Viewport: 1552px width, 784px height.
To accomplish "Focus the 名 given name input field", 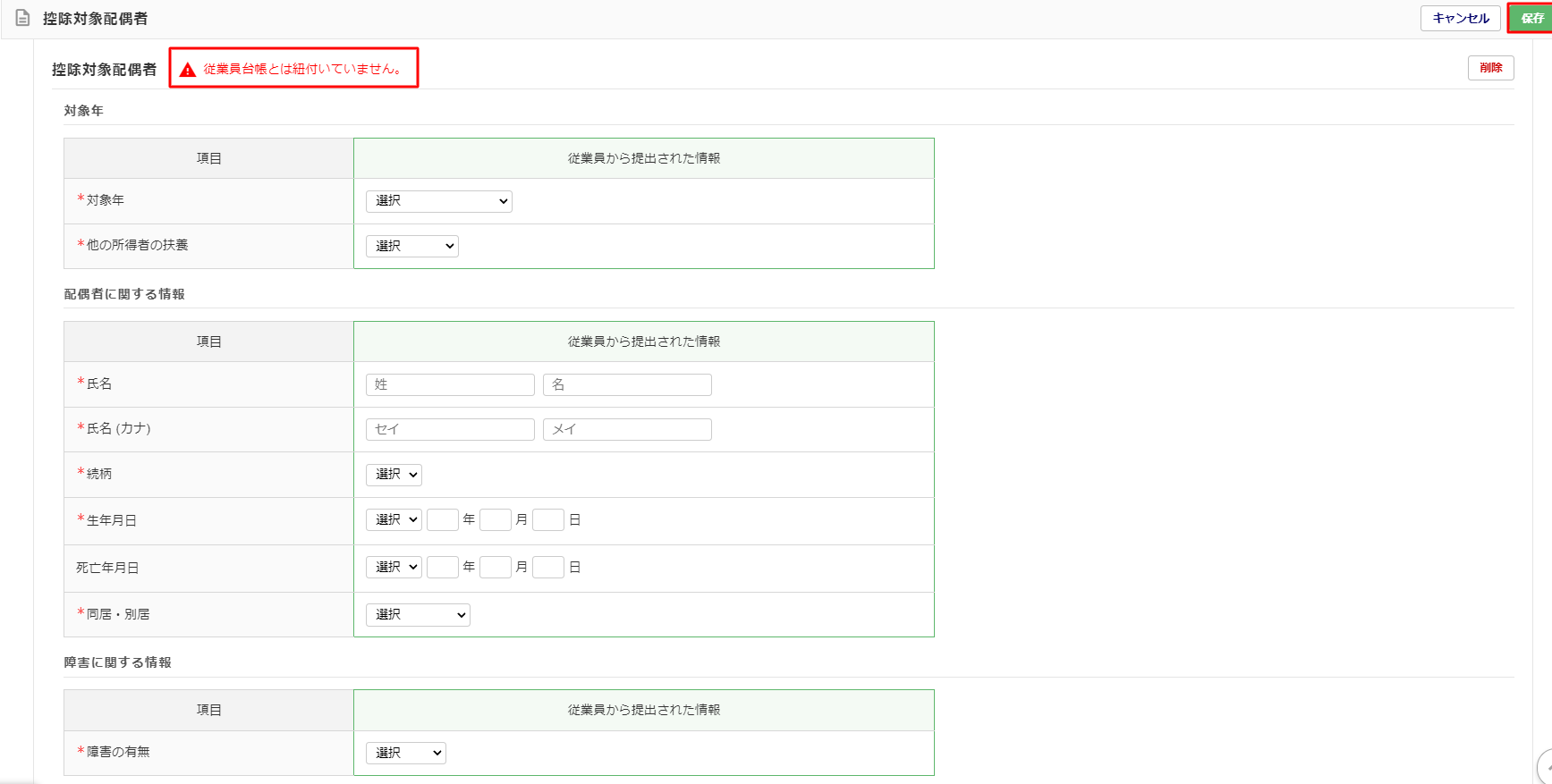I will point(627,384).
